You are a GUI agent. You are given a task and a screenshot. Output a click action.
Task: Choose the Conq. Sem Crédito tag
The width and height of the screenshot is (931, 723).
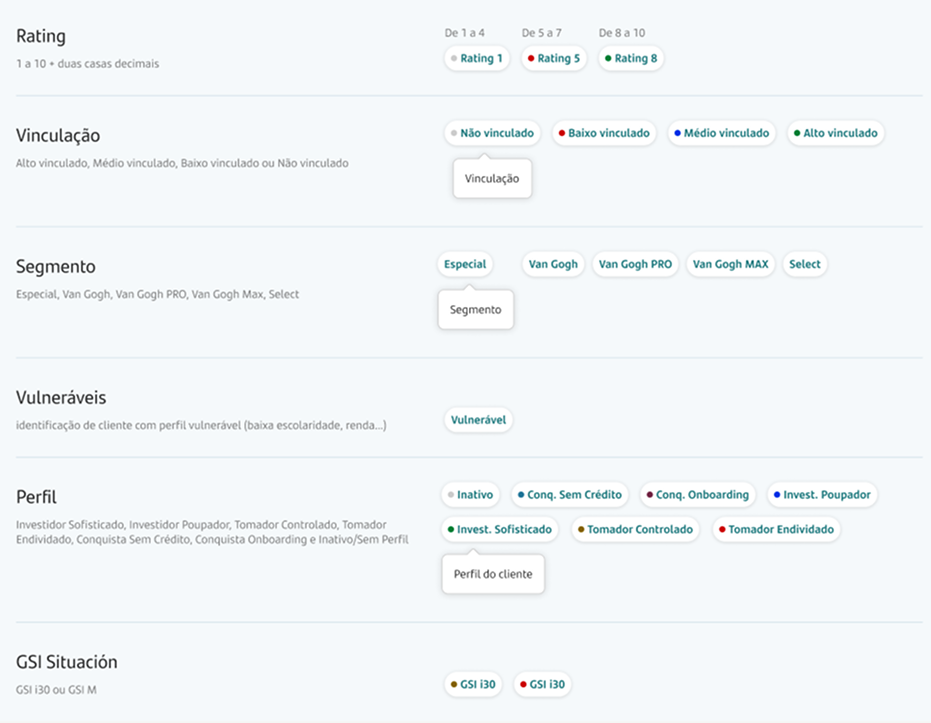point(570,494)
